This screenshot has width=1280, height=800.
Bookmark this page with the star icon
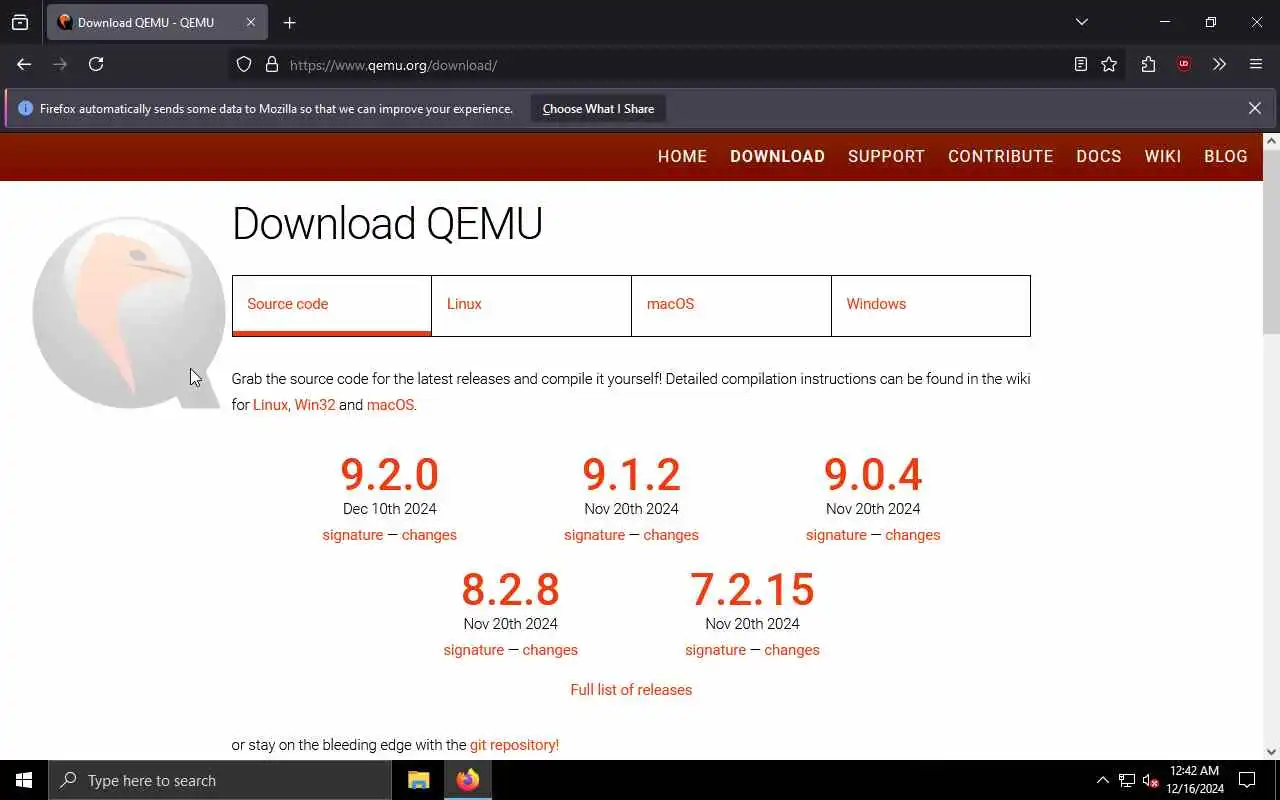pyautogui.click(x=1109, y=64)
